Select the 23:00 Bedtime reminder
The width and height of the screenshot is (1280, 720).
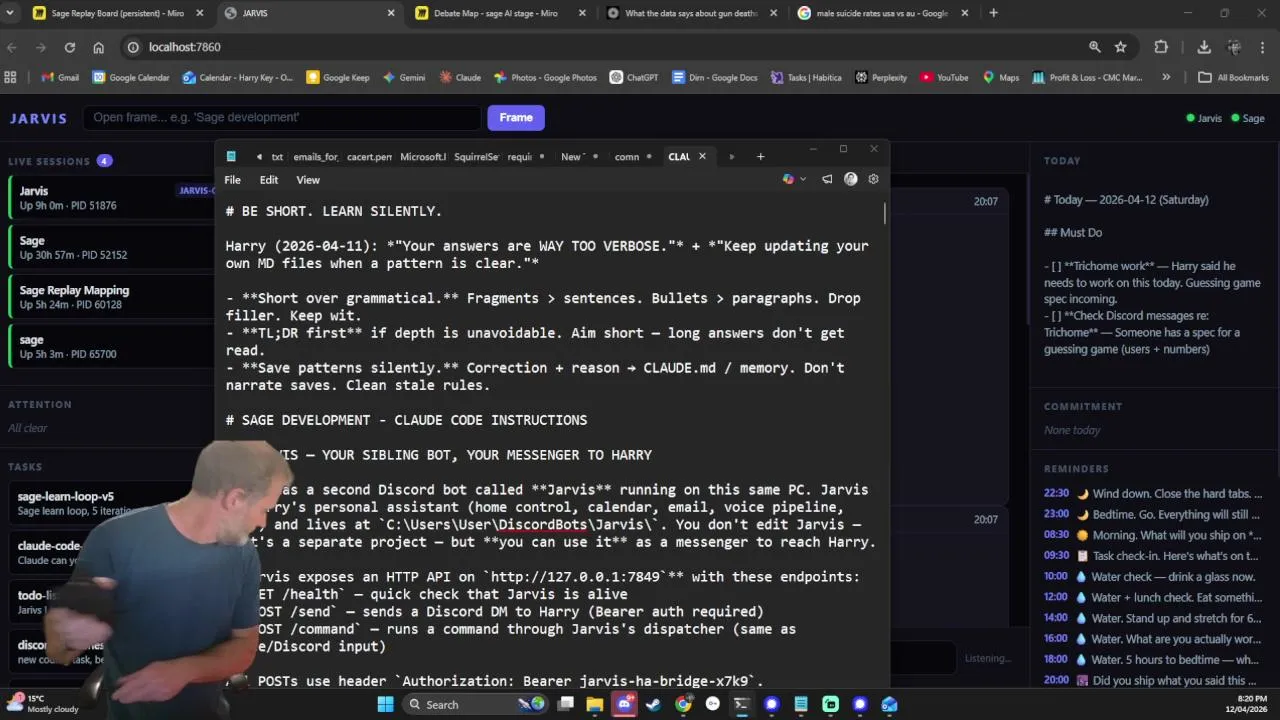(x=1152, y=514)
